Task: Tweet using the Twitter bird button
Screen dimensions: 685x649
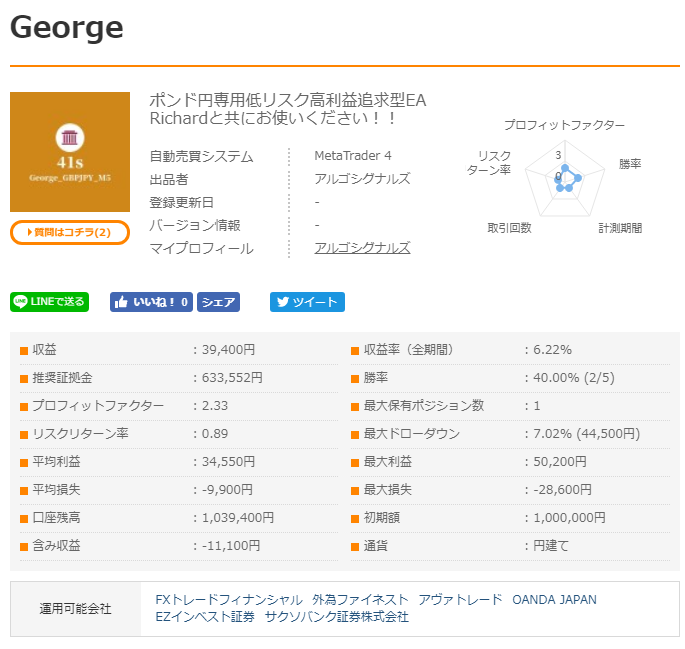Action: pos(307,302)
